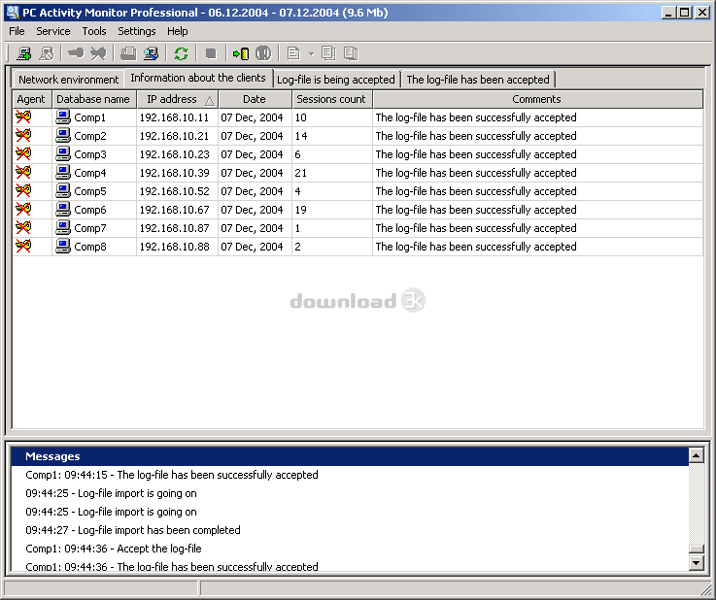The image size is (716, 600).
Task: Open The log-file has been accepted tab
Action: (478, 79)
